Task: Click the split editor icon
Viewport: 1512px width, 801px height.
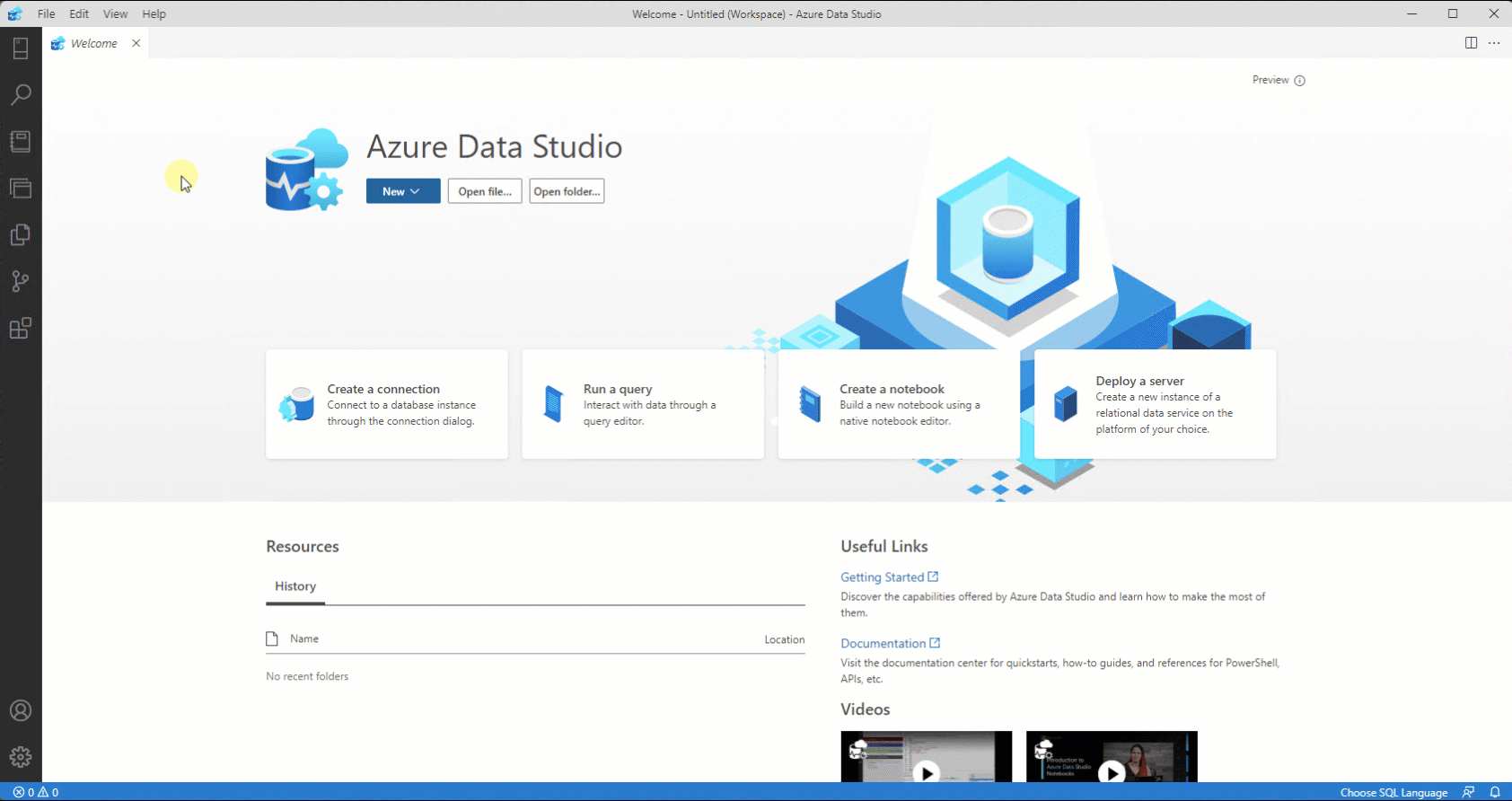Action: tap(1471, 43)
